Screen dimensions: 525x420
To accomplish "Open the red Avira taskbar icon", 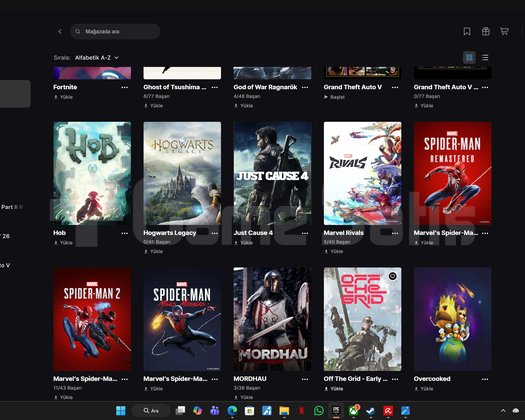I will (388, 411).
